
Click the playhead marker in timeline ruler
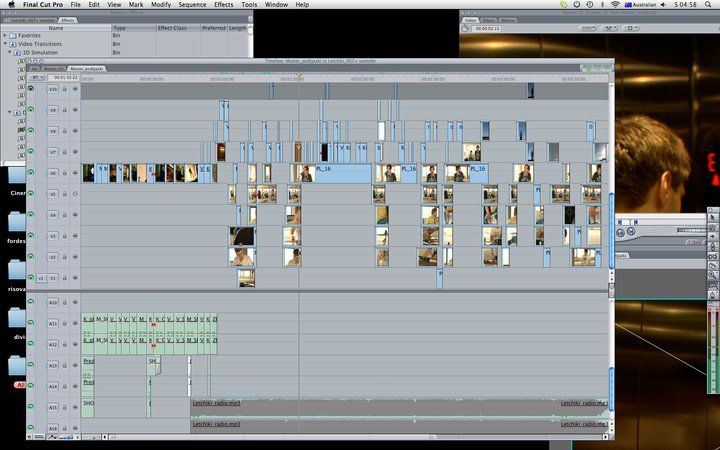pyautogui.click(x=299, y=75)
